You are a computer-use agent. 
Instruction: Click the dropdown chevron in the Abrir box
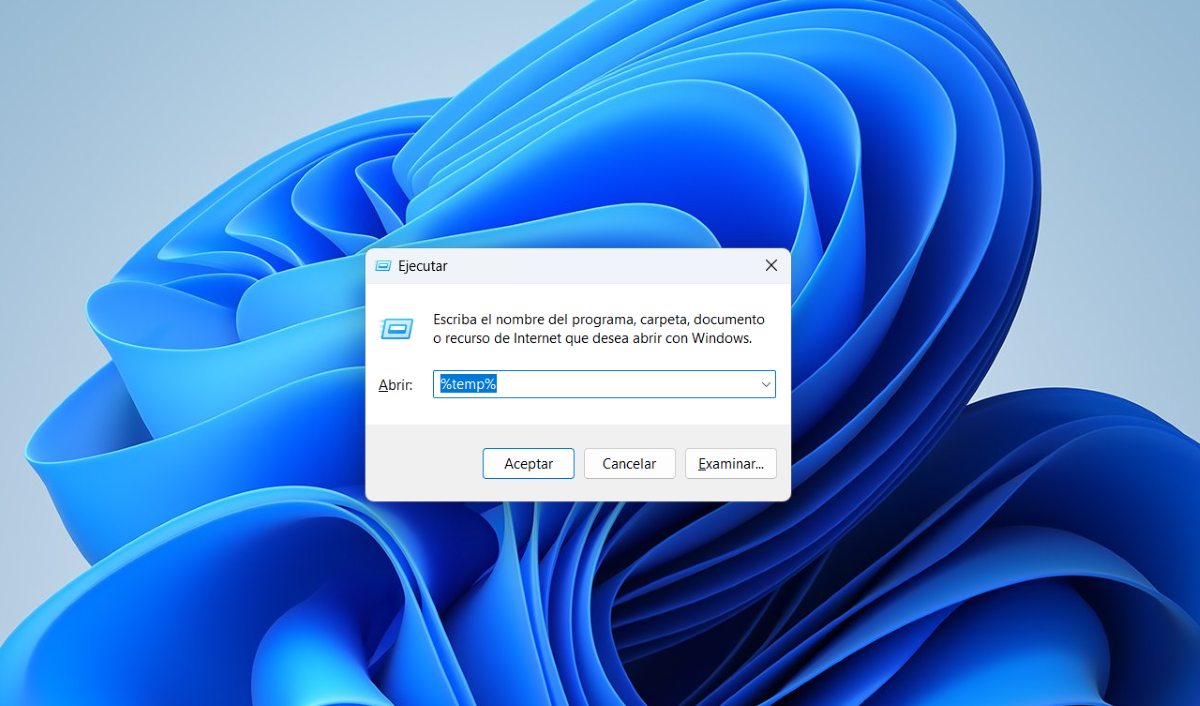coord(765,383)
